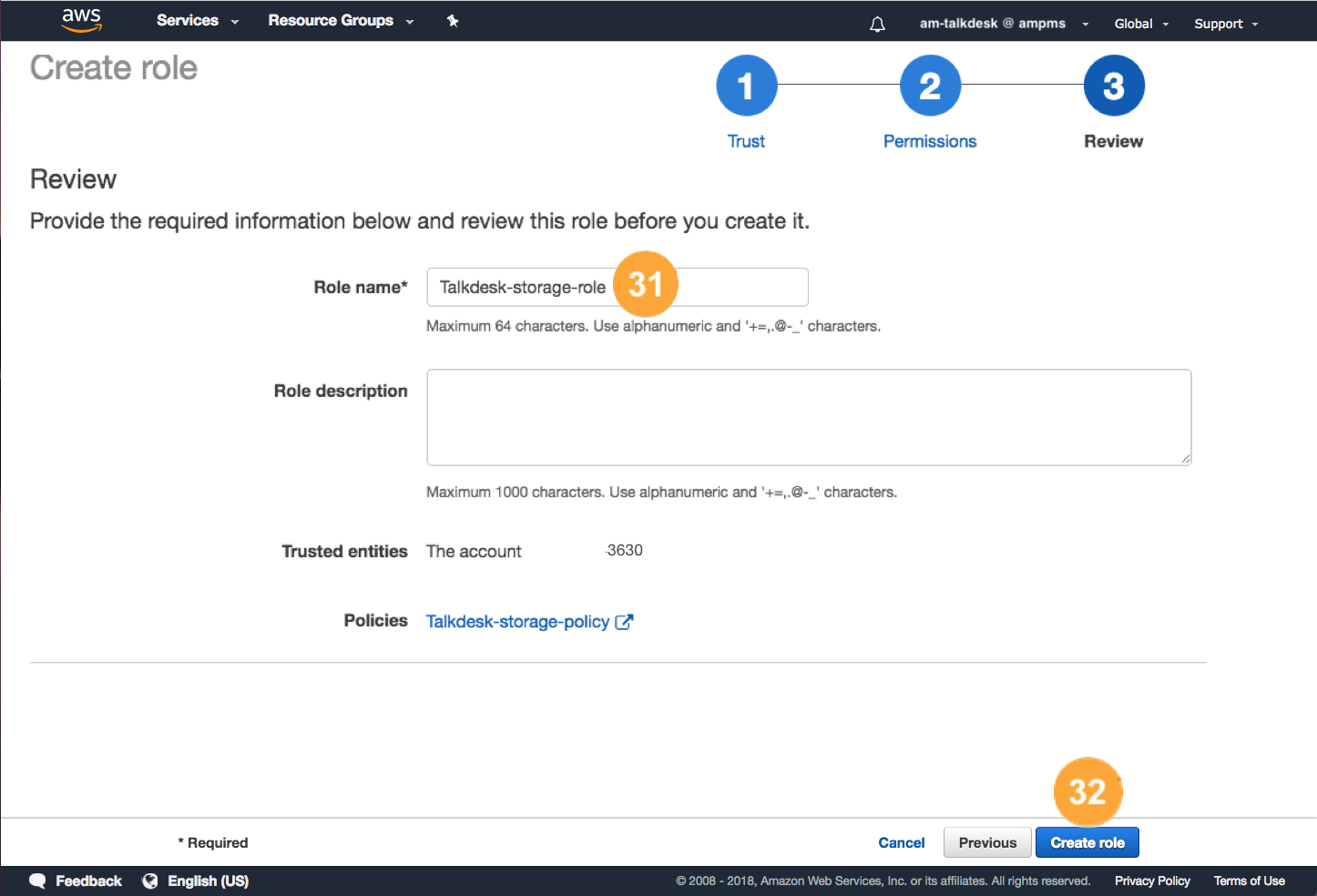
Task: Click the Review step label
Action: 1113,141
